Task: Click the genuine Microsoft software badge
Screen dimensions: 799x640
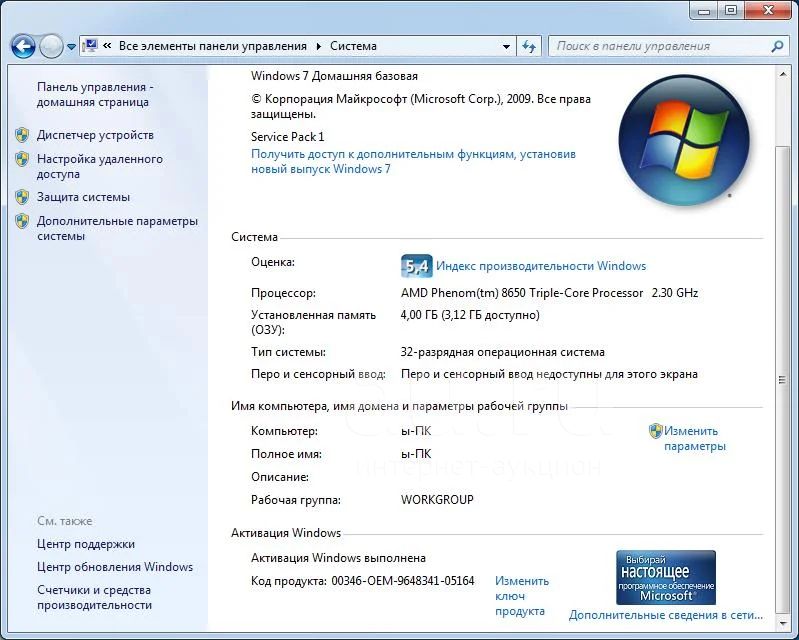Action: 666,577
